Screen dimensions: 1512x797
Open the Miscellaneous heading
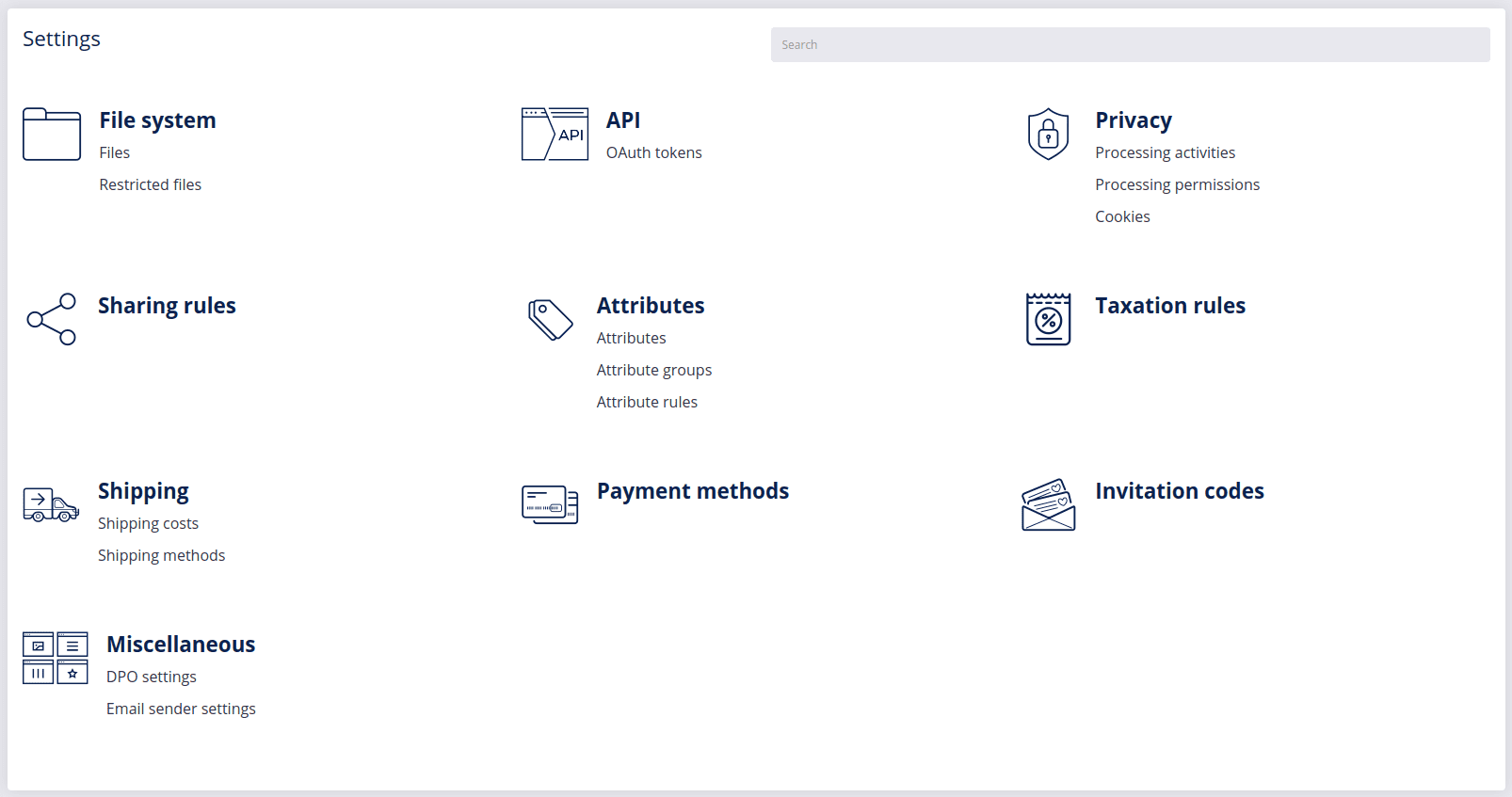tap(181, 645)
